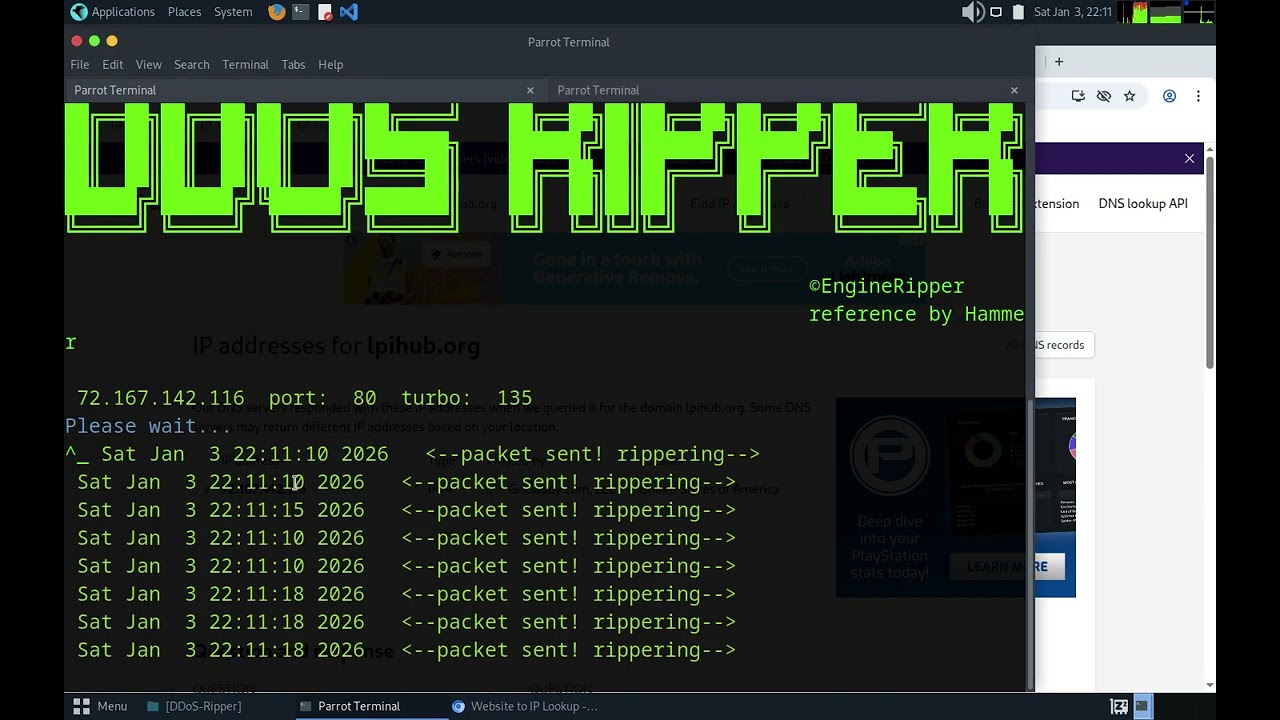Open the File menu in Parrot Terminal

(x=80, y=64)
